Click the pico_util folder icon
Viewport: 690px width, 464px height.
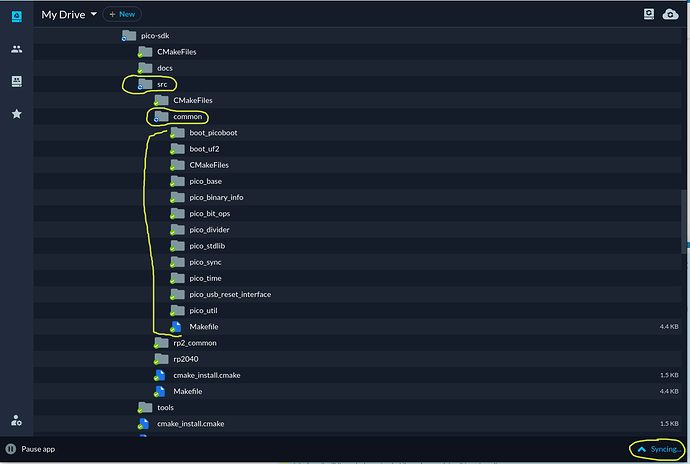177,310
